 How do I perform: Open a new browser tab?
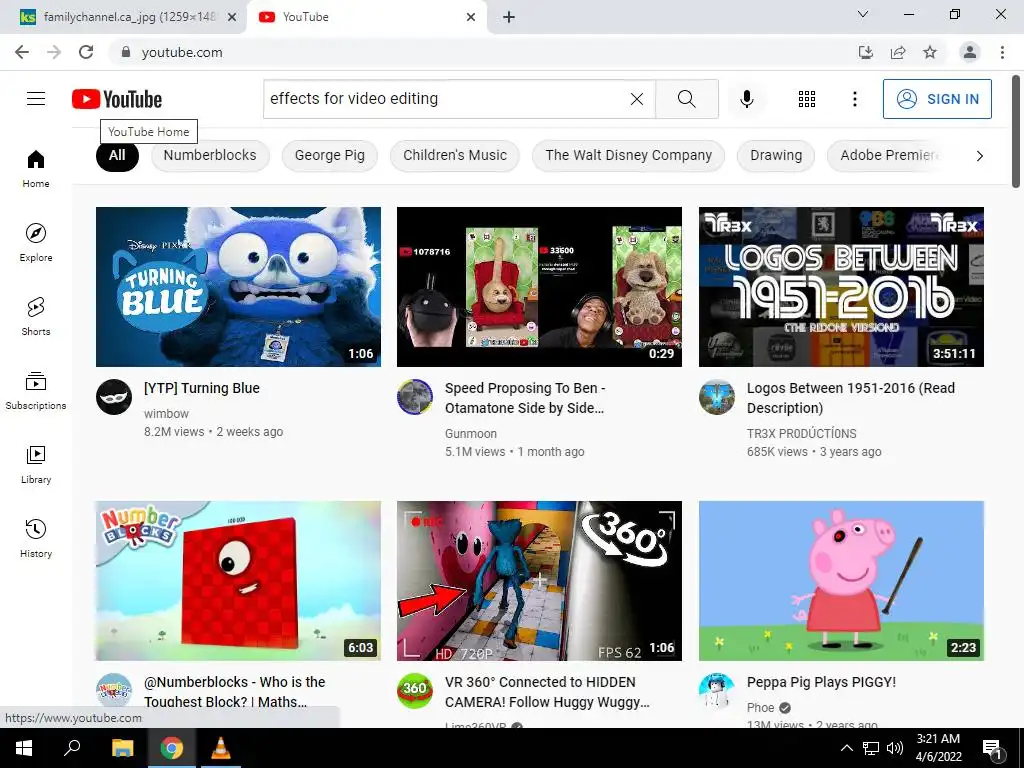pyautogui.click(x=509, y=17)
